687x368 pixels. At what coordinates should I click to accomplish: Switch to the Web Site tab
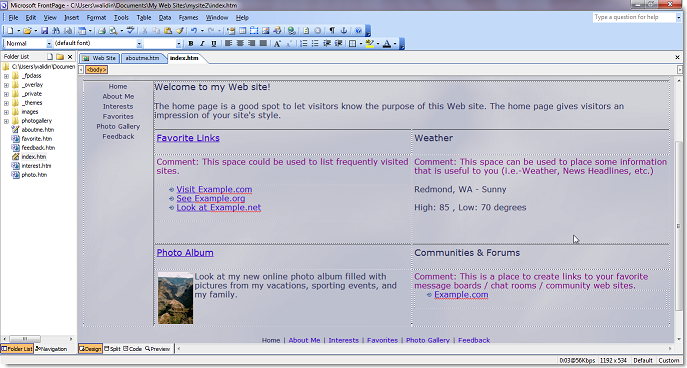pyautogui.click(x=99, y=58)
